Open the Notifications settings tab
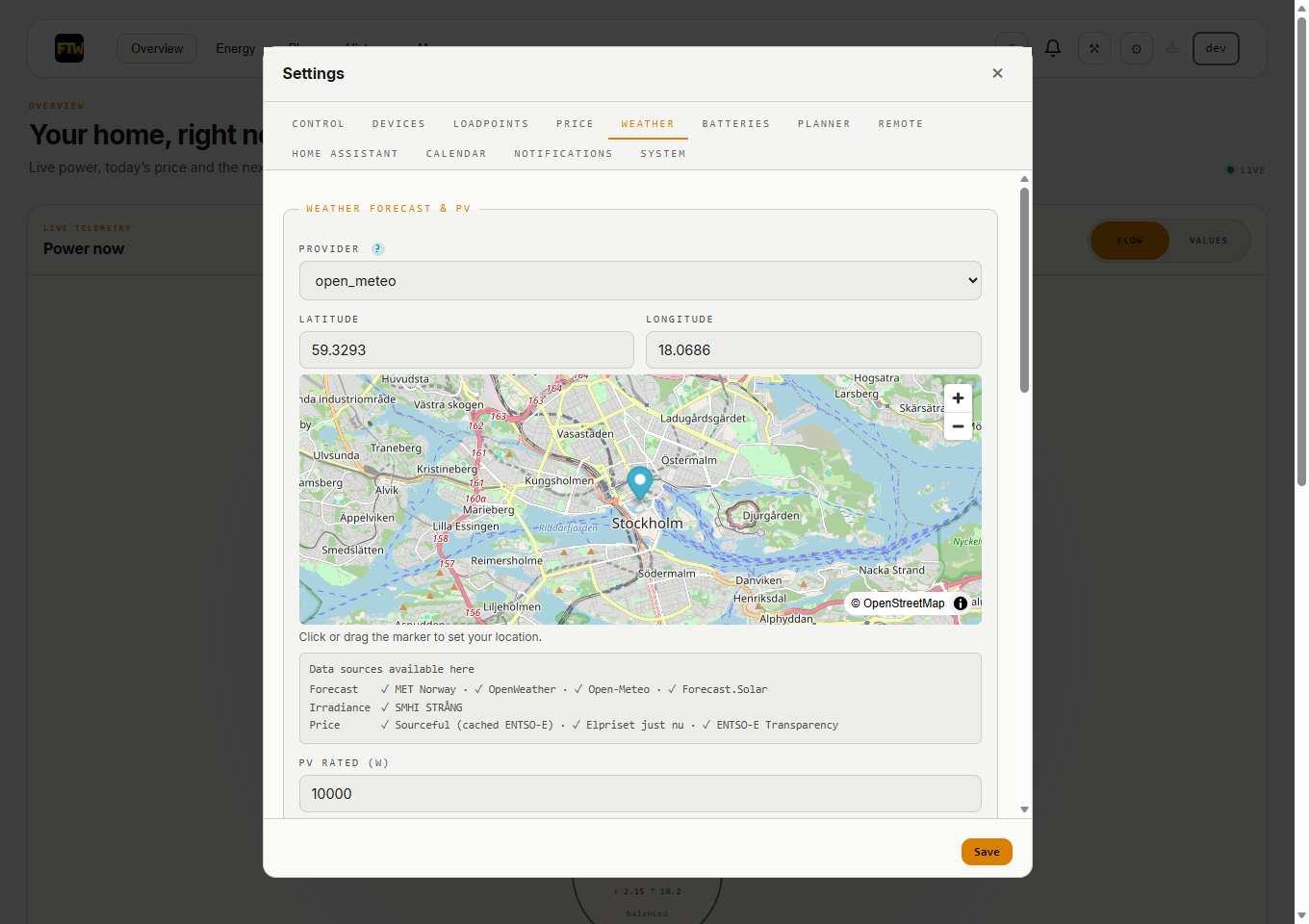 (563, 154)
